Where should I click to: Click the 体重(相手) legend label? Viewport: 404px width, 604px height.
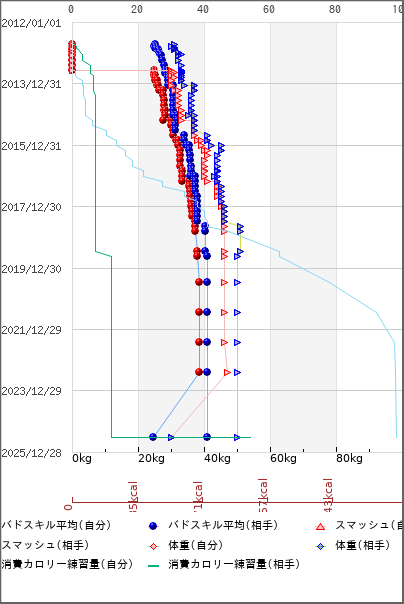(362, 545)
